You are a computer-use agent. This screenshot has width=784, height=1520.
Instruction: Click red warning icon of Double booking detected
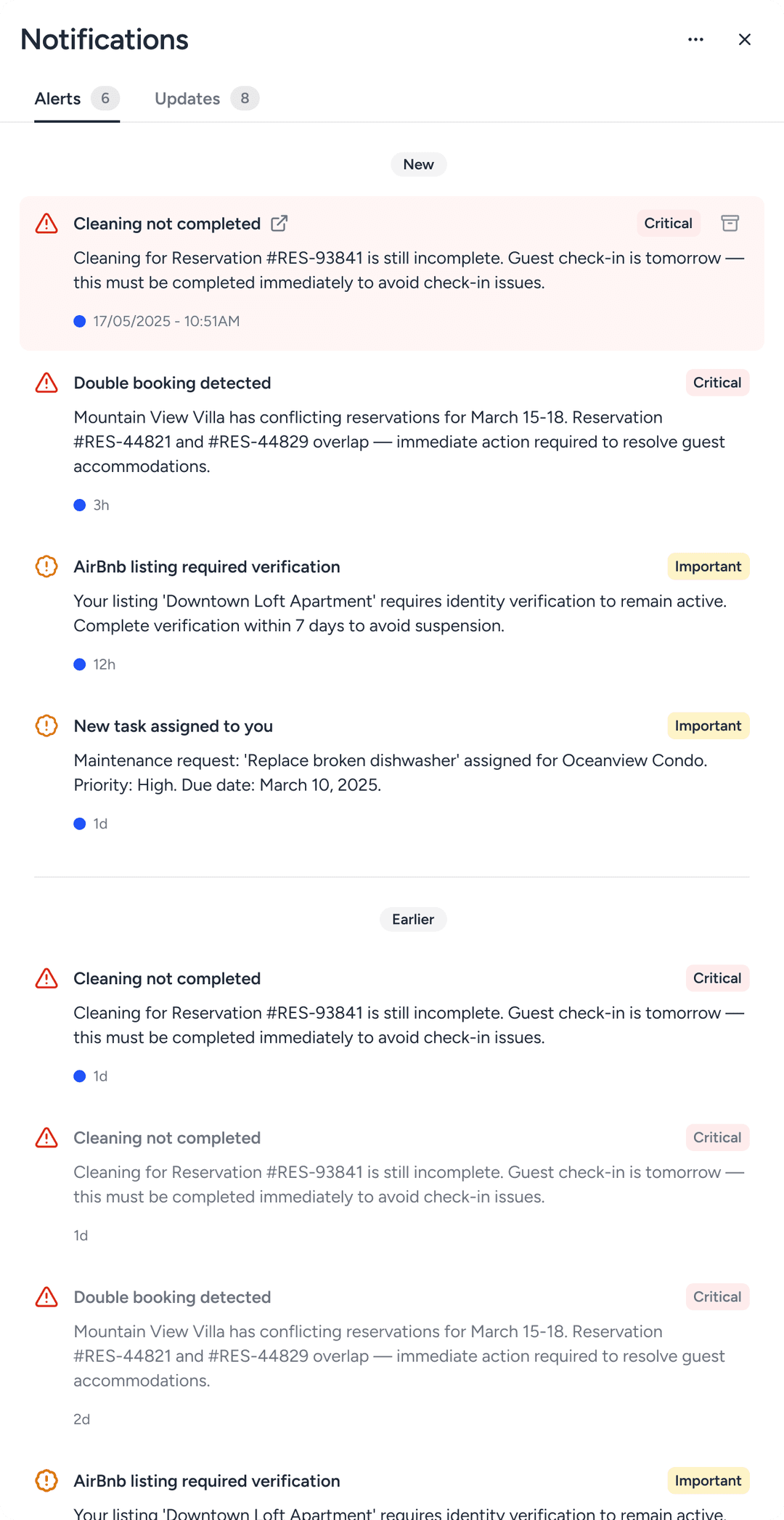coord(46,383)
